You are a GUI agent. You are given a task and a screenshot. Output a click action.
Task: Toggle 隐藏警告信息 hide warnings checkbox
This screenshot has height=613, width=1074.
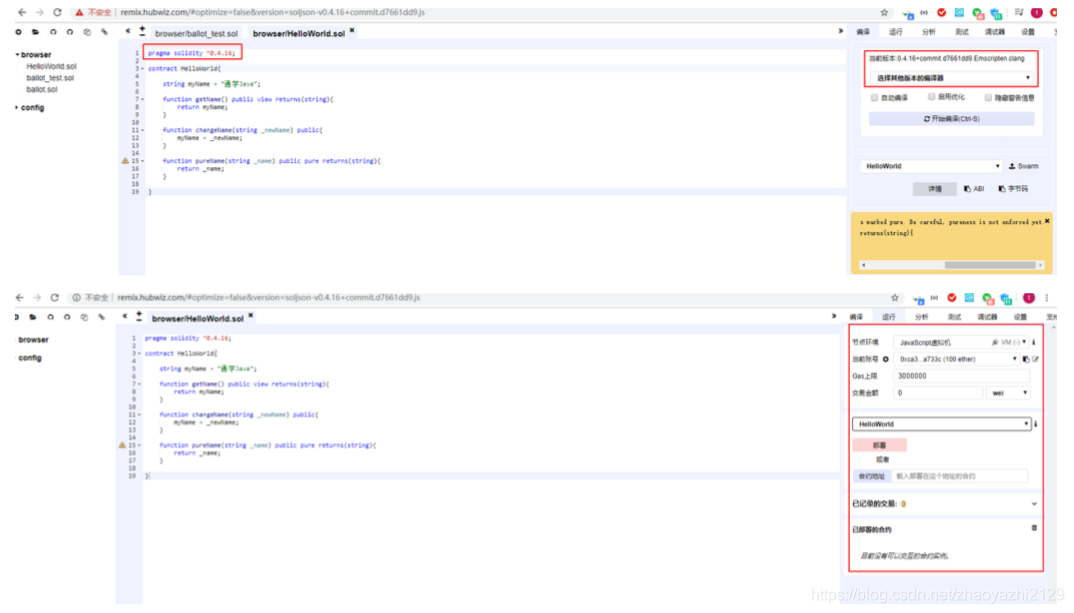coord(988,98)
